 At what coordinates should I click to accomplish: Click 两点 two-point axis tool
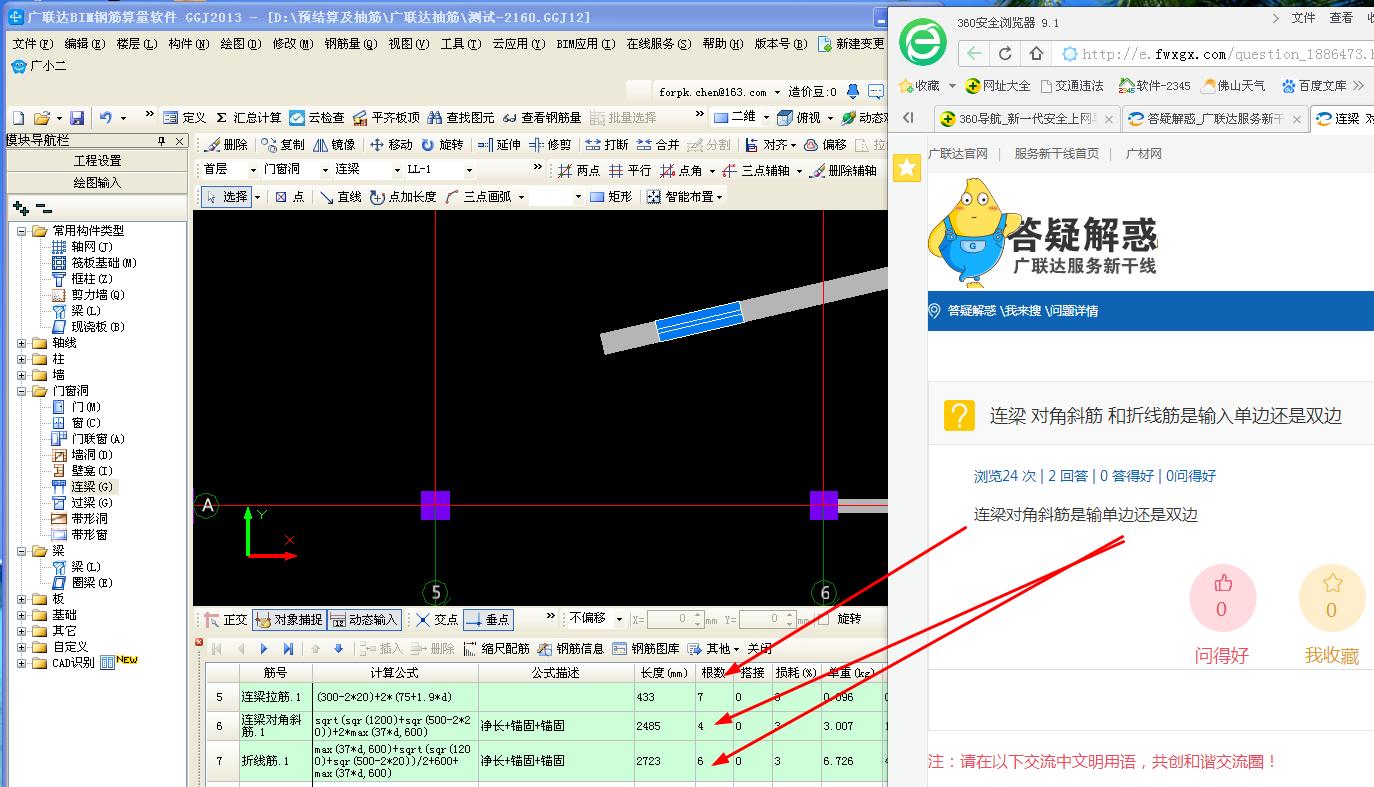(579, 171)
